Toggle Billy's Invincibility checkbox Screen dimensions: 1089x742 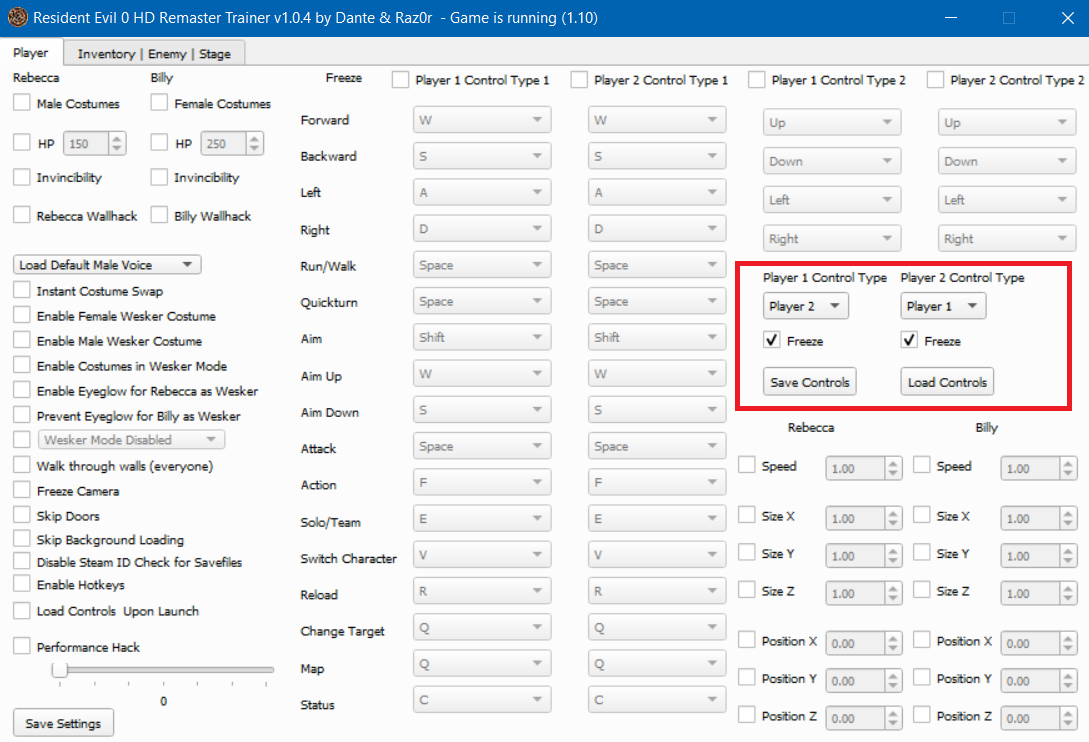(159, 177)
